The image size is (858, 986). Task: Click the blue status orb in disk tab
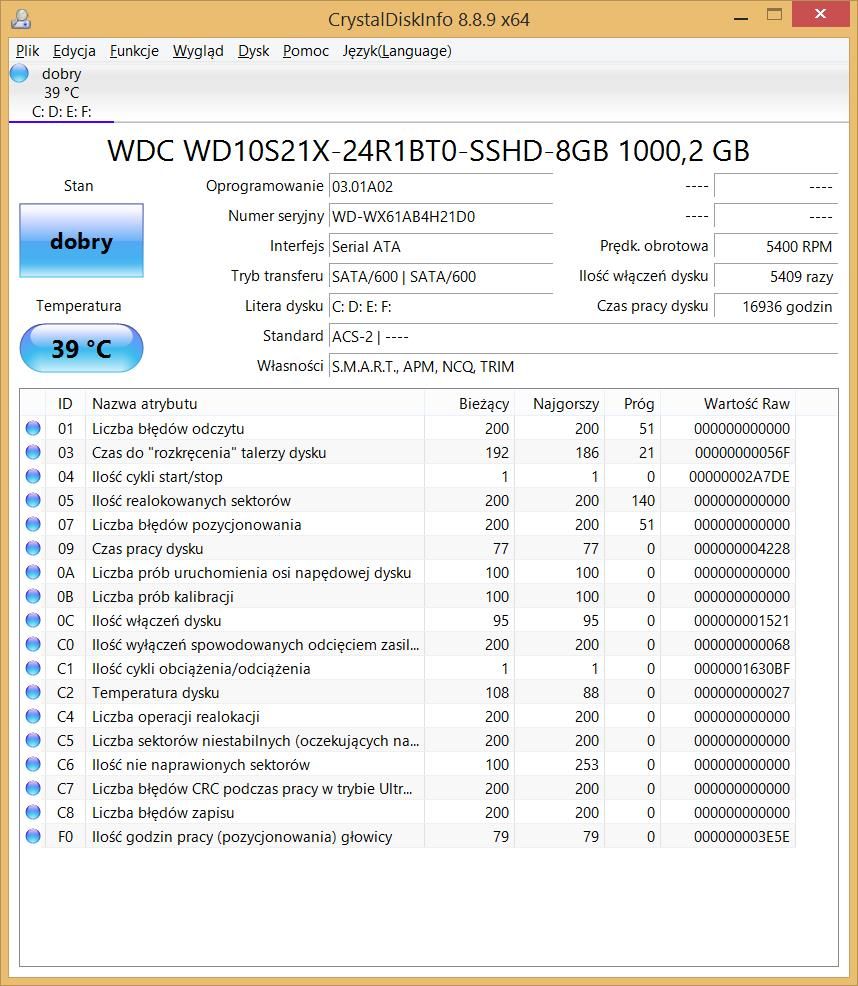pos(20,73)
